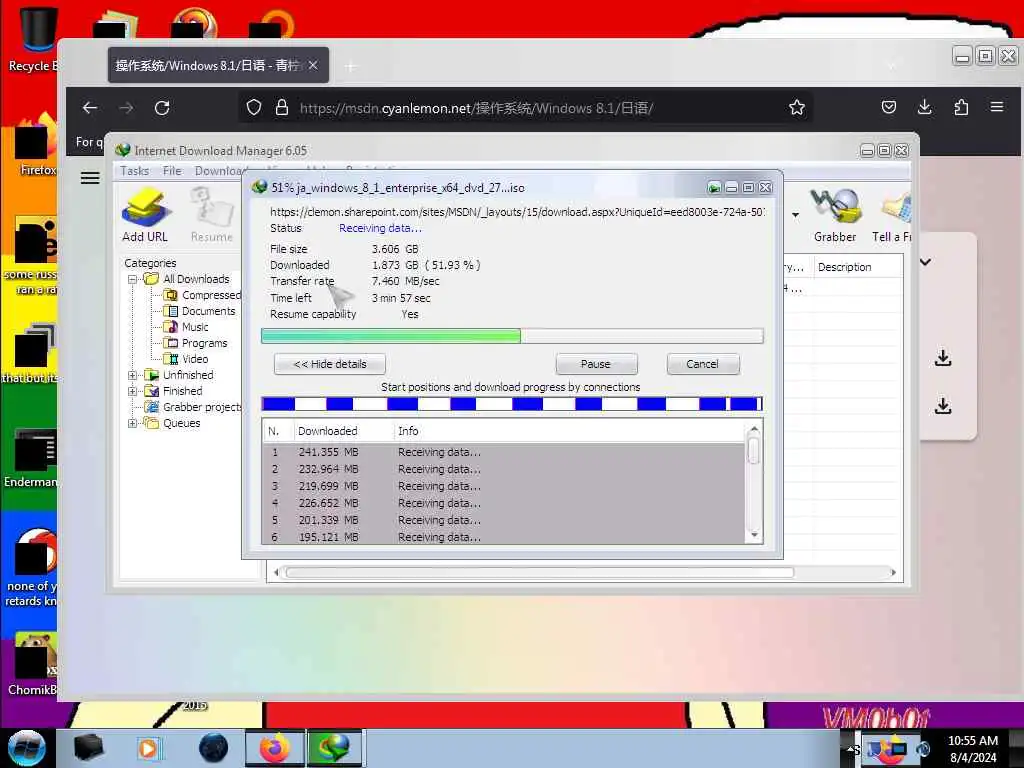Viewport: 1024px width, 768px height.
Task: Click the download dialog tray icon button
Action: [714, 188]
